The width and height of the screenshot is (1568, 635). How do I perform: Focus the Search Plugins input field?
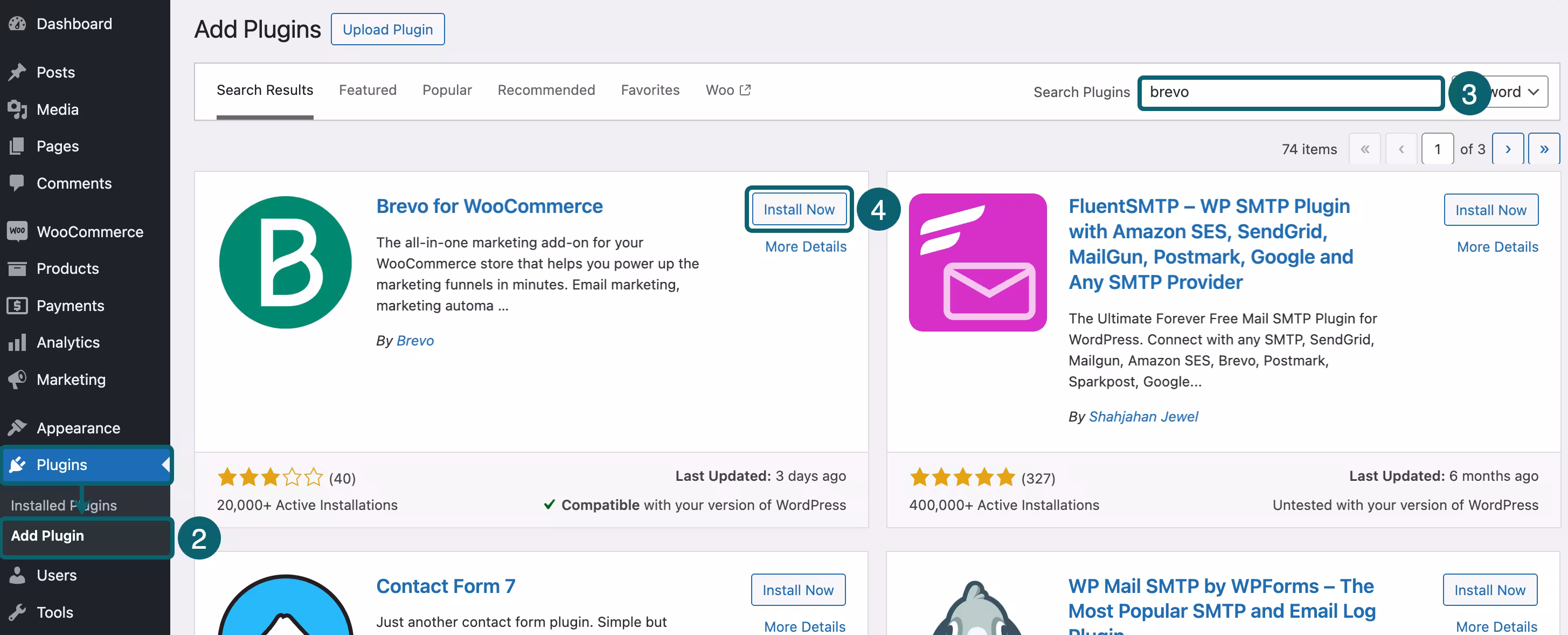pos(1291,92)
